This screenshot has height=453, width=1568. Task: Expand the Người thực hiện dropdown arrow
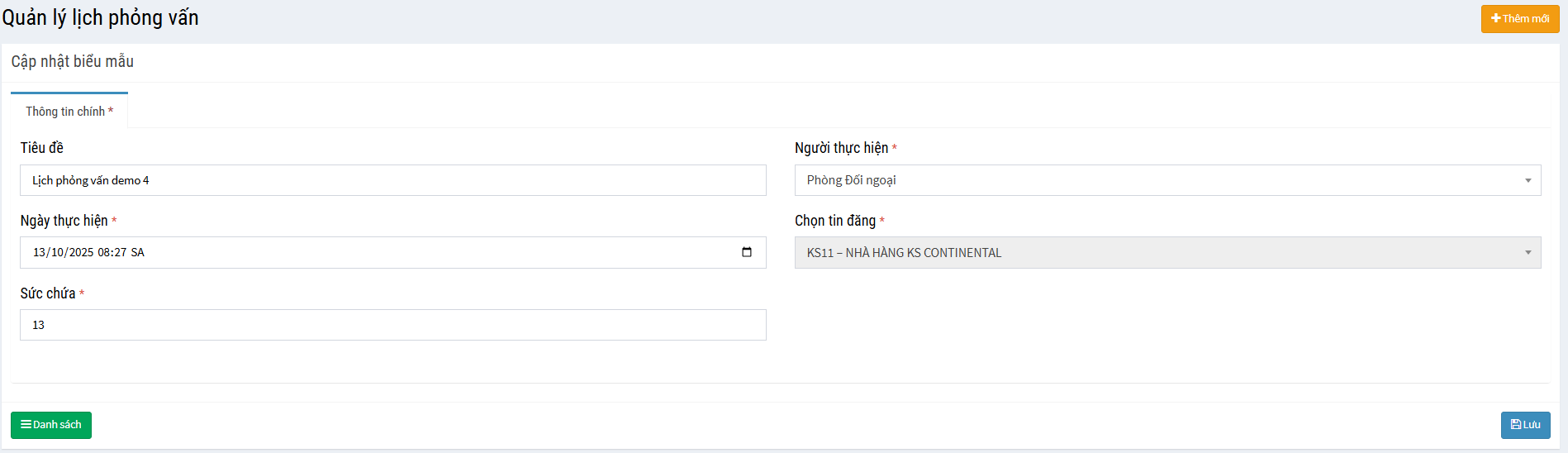(1528, 180)
